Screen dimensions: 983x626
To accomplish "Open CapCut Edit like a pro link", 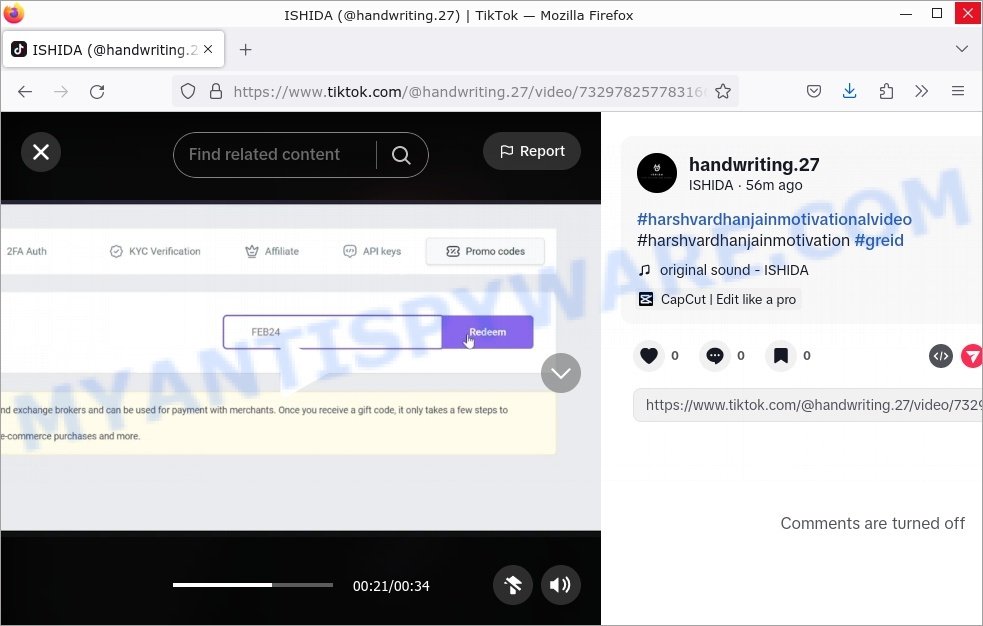I will point(718,300).
